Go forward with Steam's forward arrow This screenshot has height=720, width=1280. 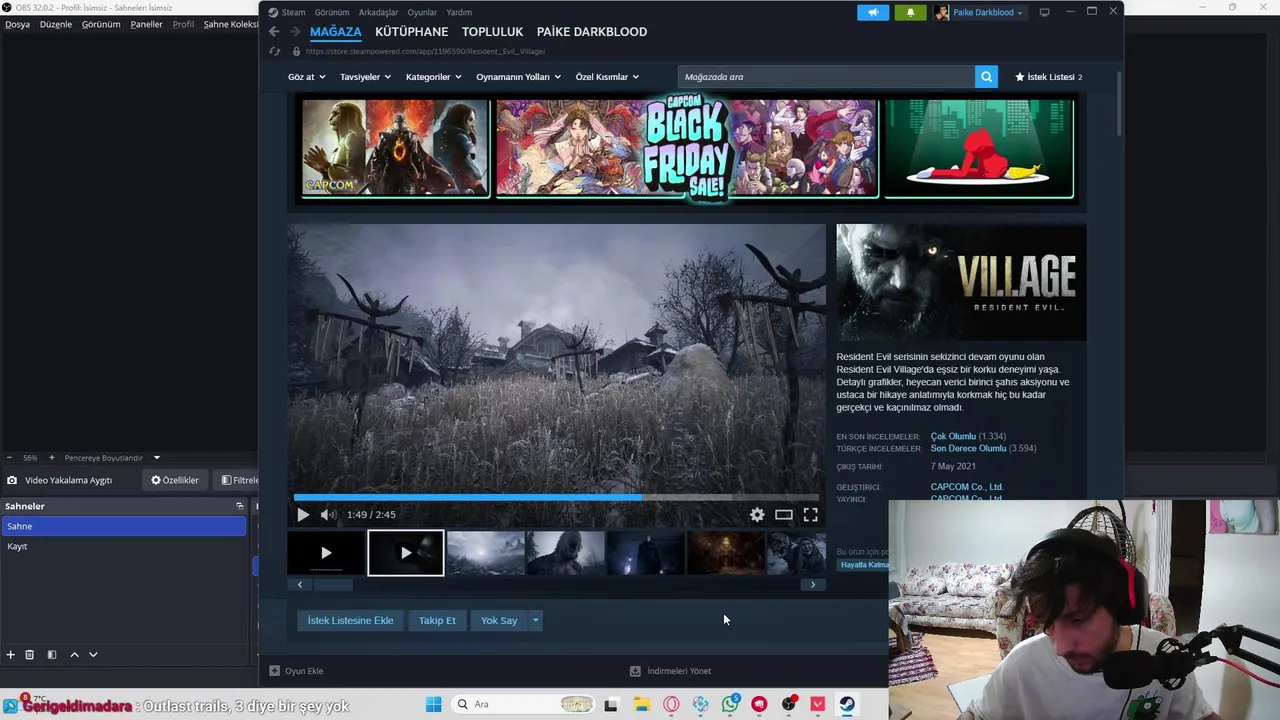294,32
